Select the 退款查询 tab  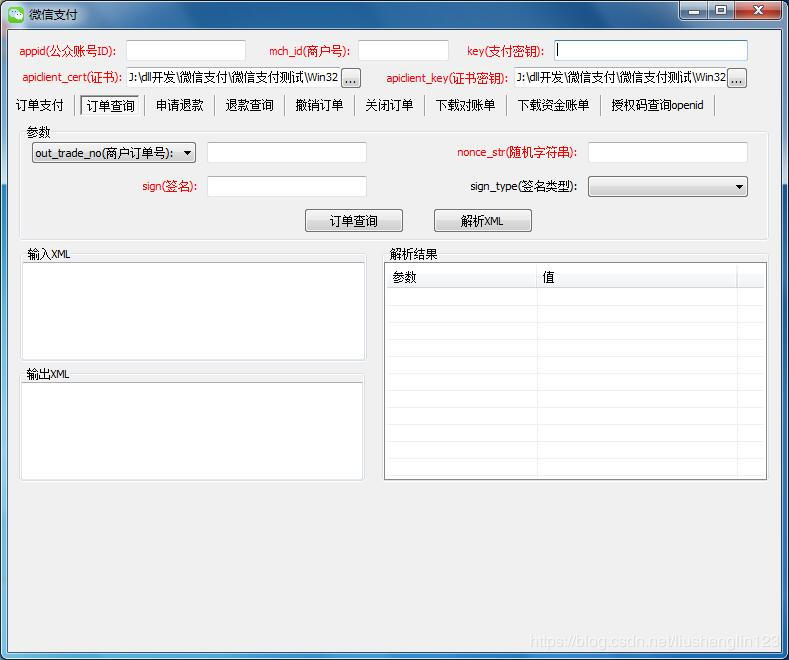click(x=250, y=105)
